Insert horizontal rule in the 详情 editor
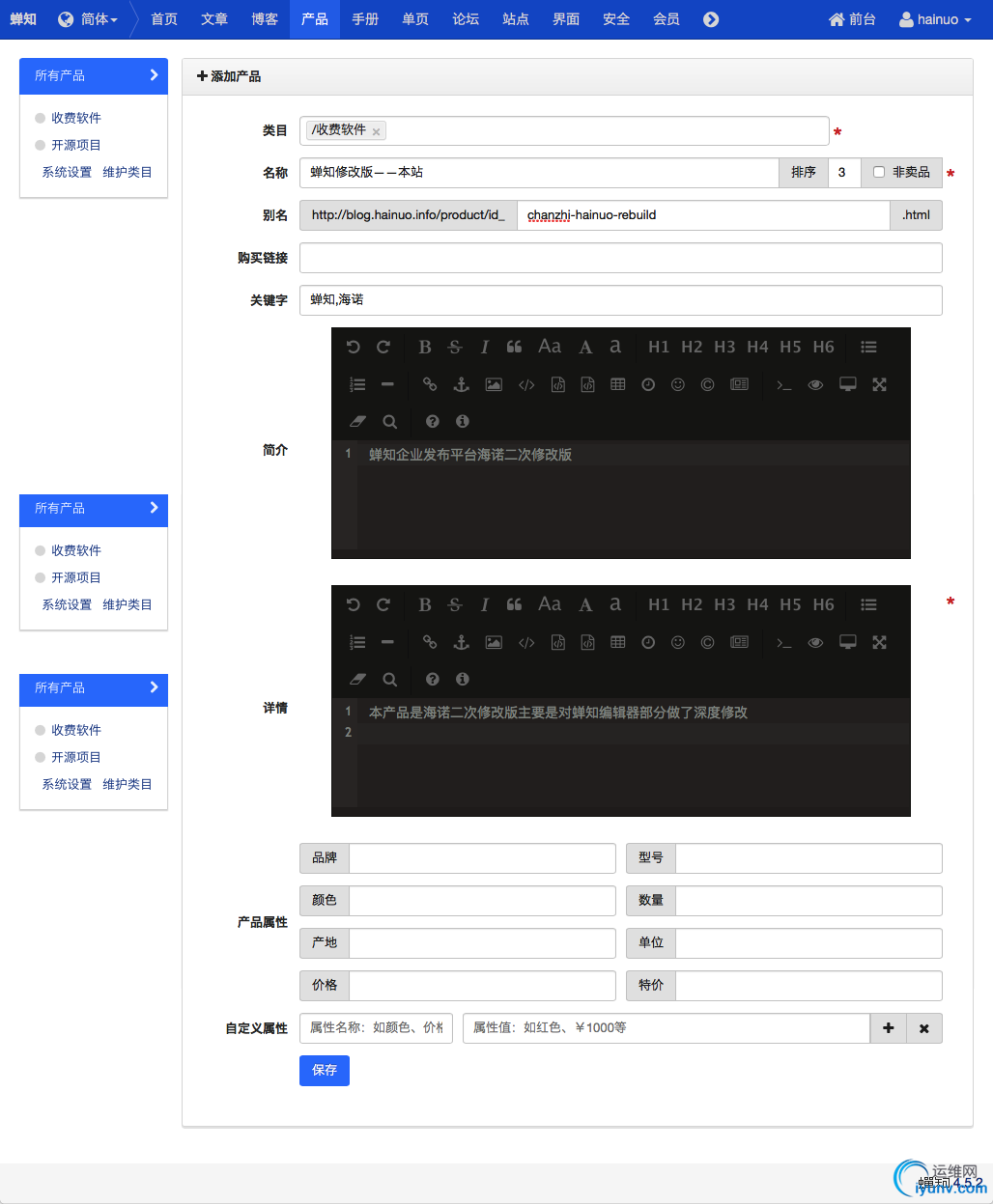 387,642
